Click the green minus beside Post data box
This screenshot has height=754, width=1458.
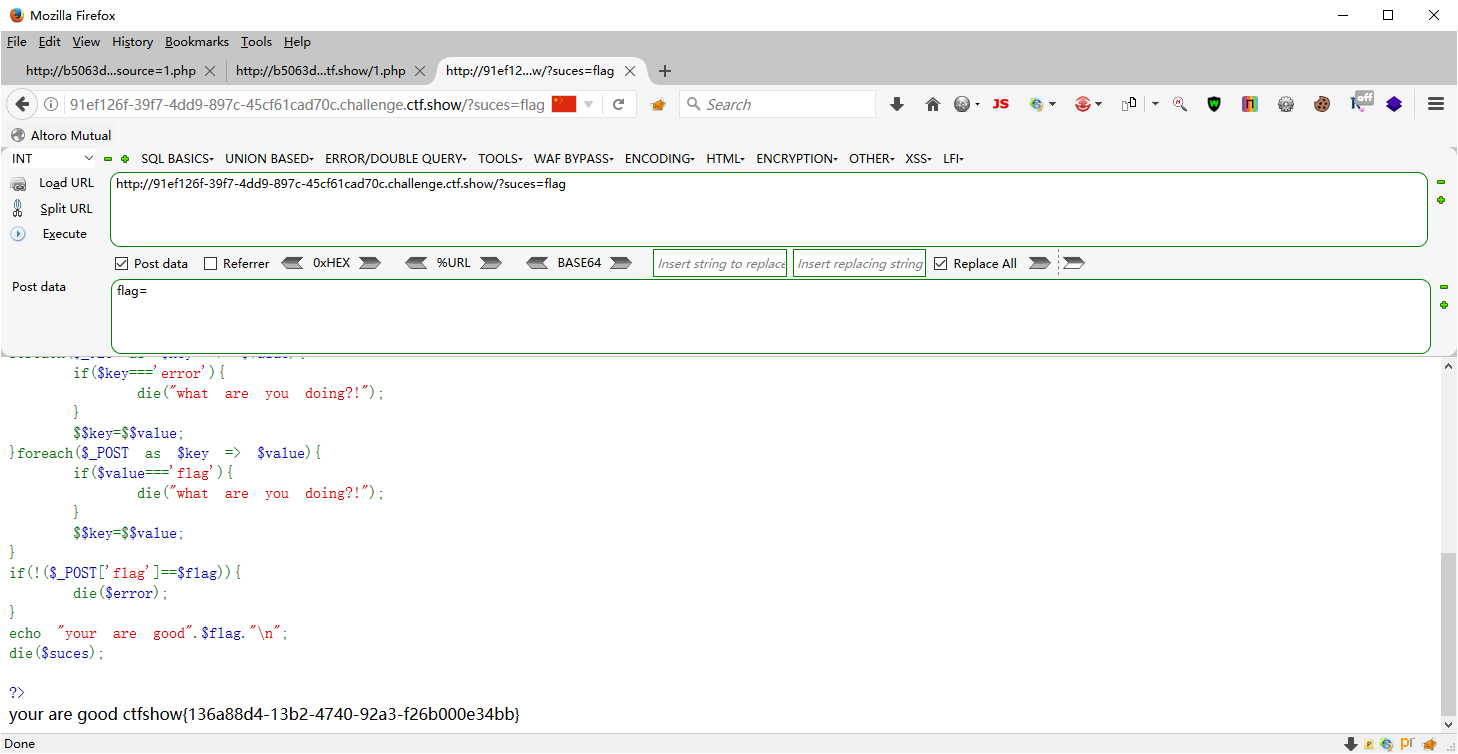[1443, 288]
